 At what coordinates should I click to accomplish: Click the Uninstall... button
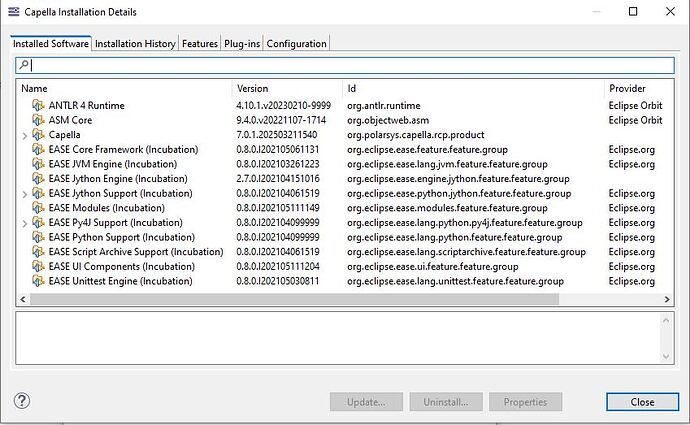coord(446,402)
